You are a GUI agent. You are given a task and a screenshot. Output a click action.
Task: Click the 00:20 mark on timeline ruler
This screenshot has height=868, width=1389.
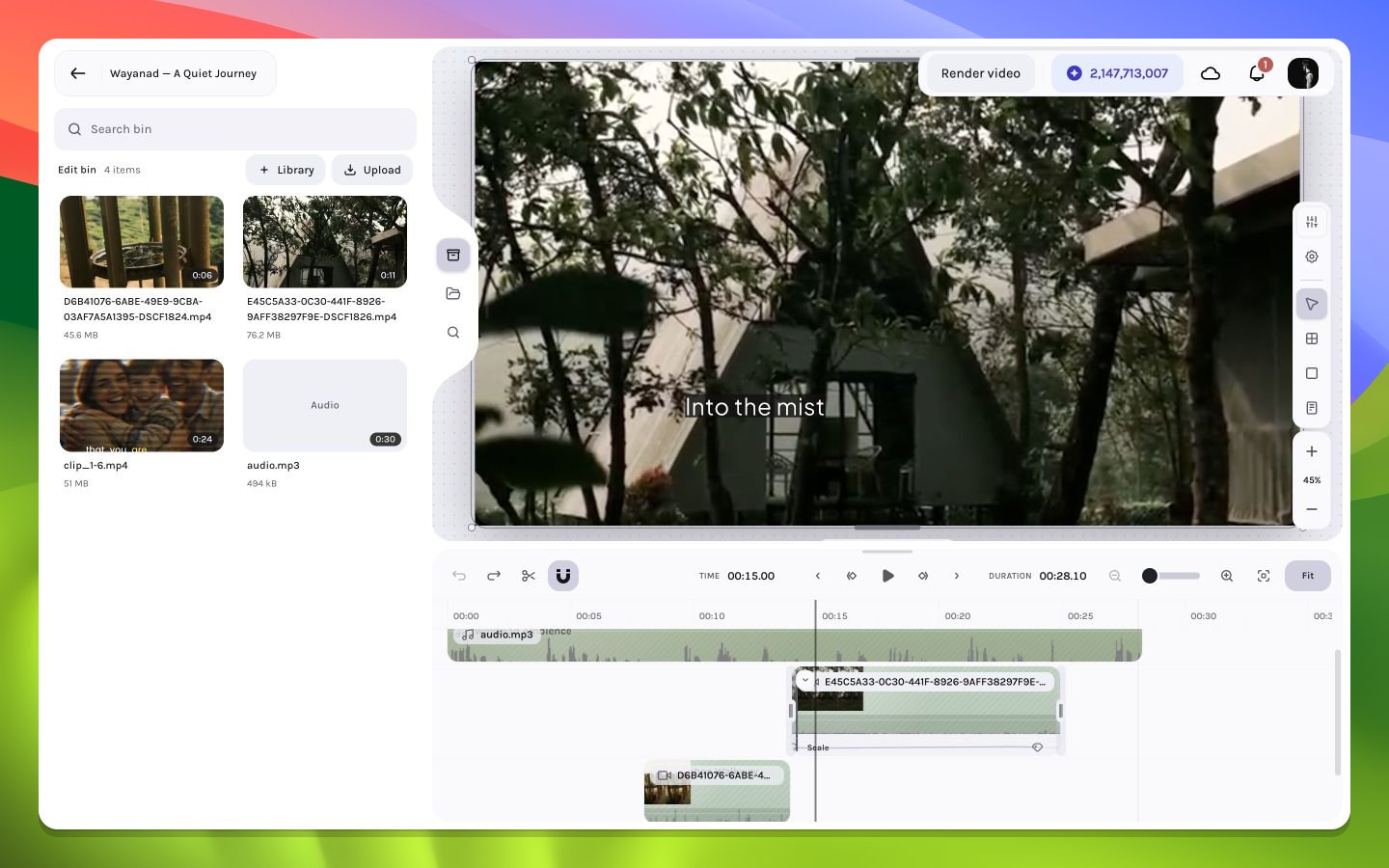coord(958,615)
